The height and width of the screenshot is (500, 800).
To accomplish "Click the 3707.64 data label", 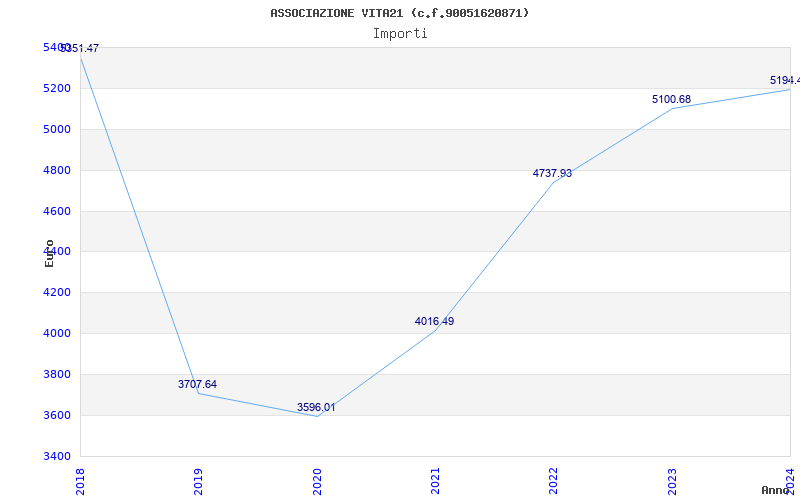I will [x=197, y=384].
